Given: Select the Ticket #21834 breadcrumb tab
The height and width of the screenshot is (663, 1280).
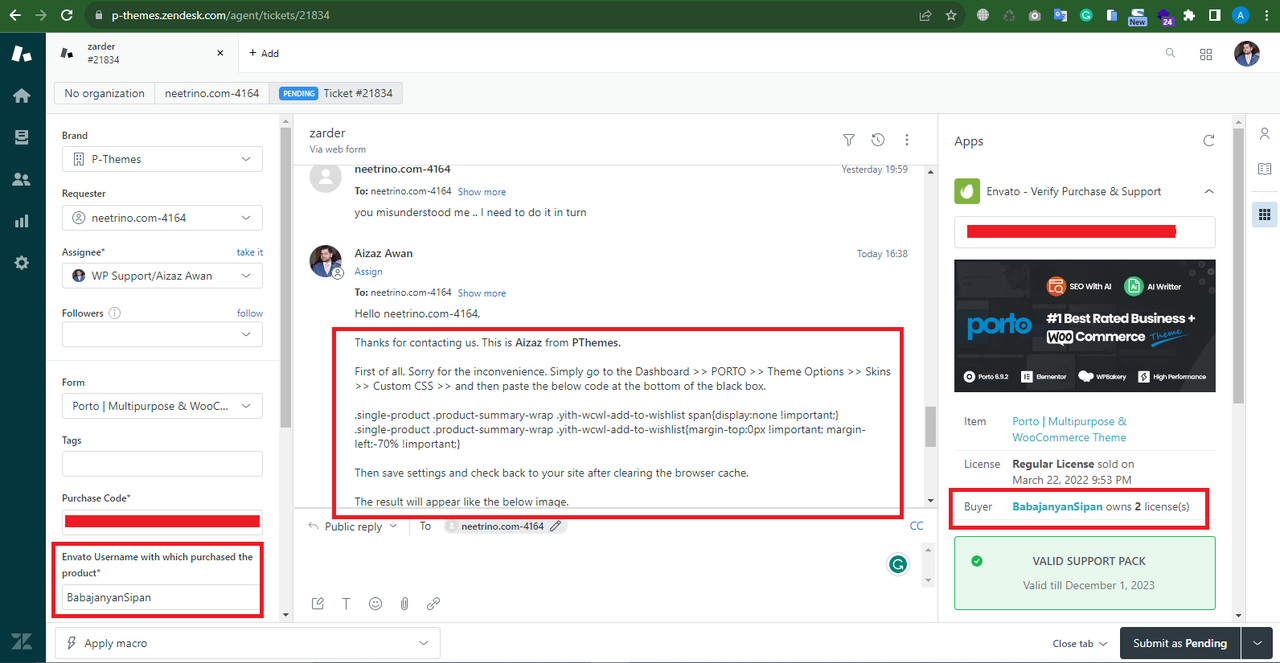Looking at the screenshot, I should [x=336, y=93].
